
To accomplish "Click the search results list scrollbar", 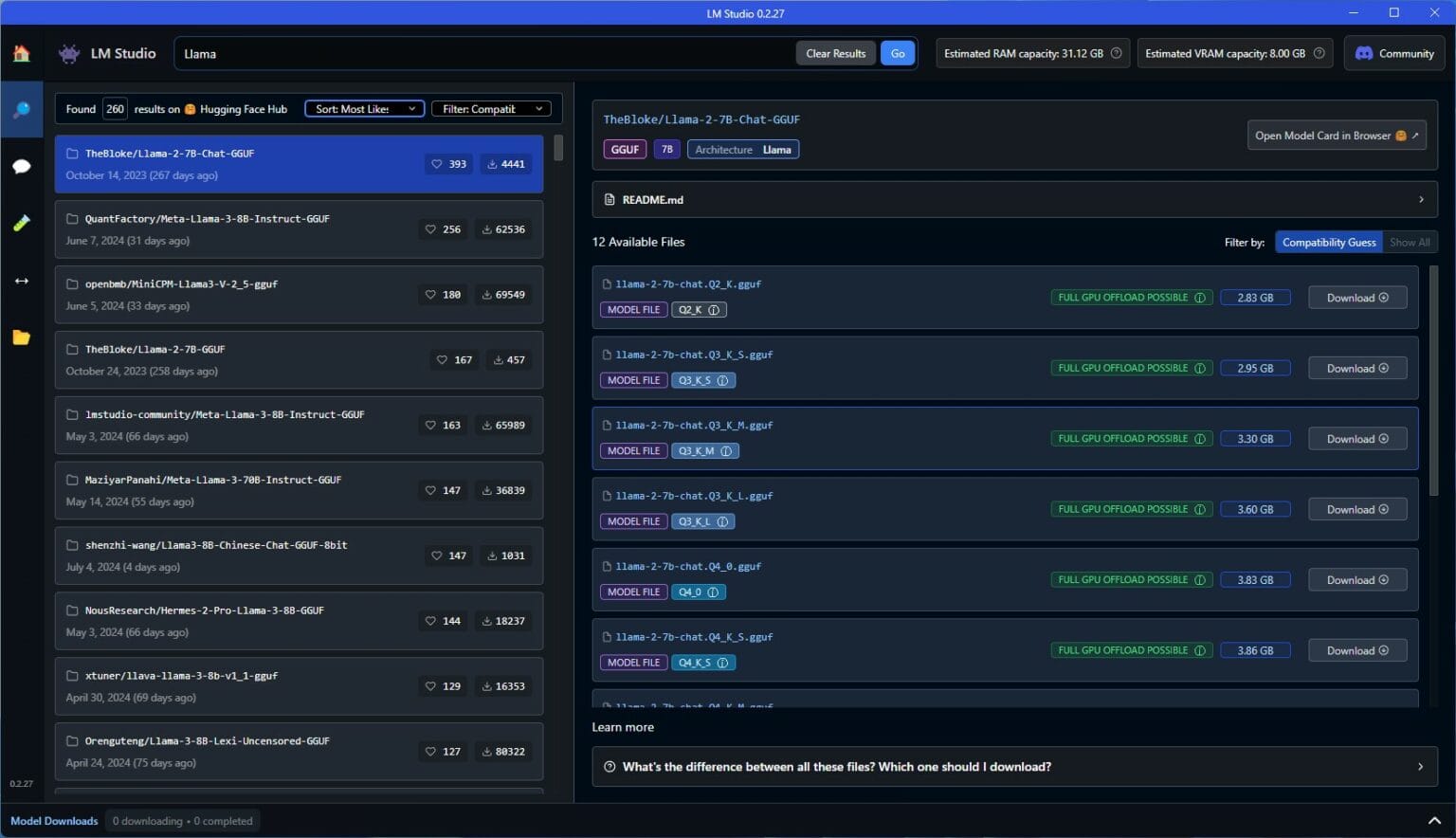I will click(558, 149).
